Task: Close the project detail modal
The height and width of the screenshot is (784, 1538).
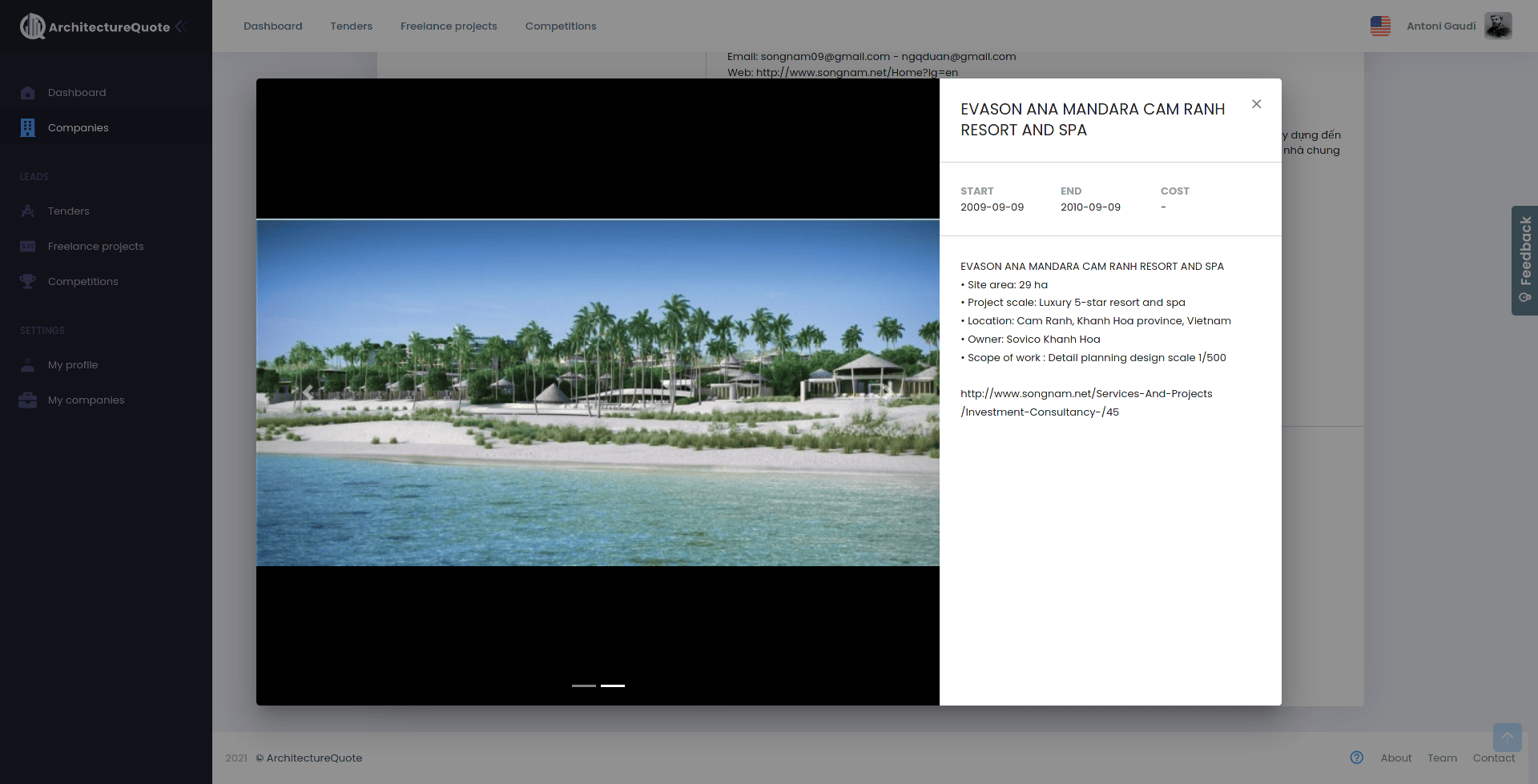Action: point(1256,104)
